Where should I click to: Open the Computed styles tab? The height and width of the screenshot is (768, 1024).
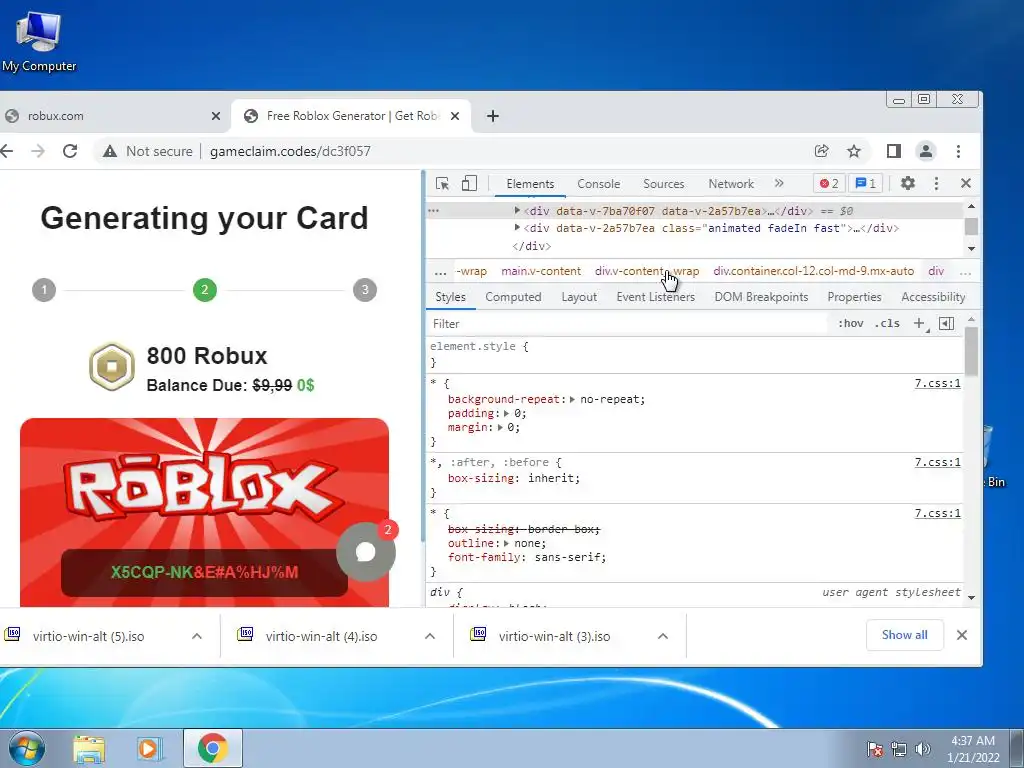pos(513,297)
